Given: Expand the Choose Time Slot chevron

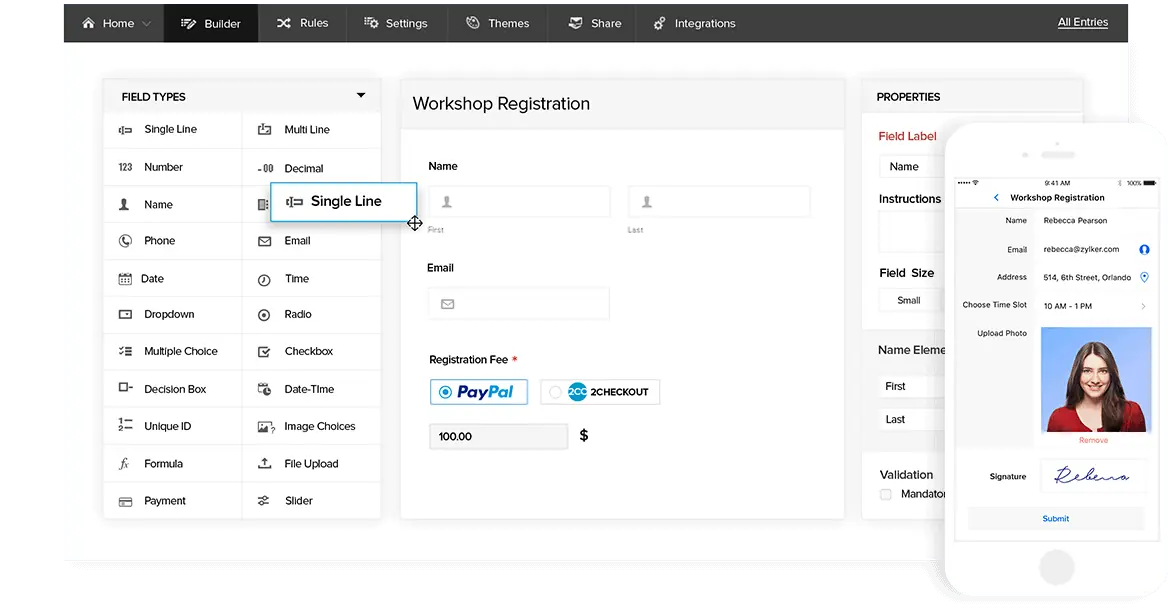Looking at the screenshot, I should (x=1143, y=307).
